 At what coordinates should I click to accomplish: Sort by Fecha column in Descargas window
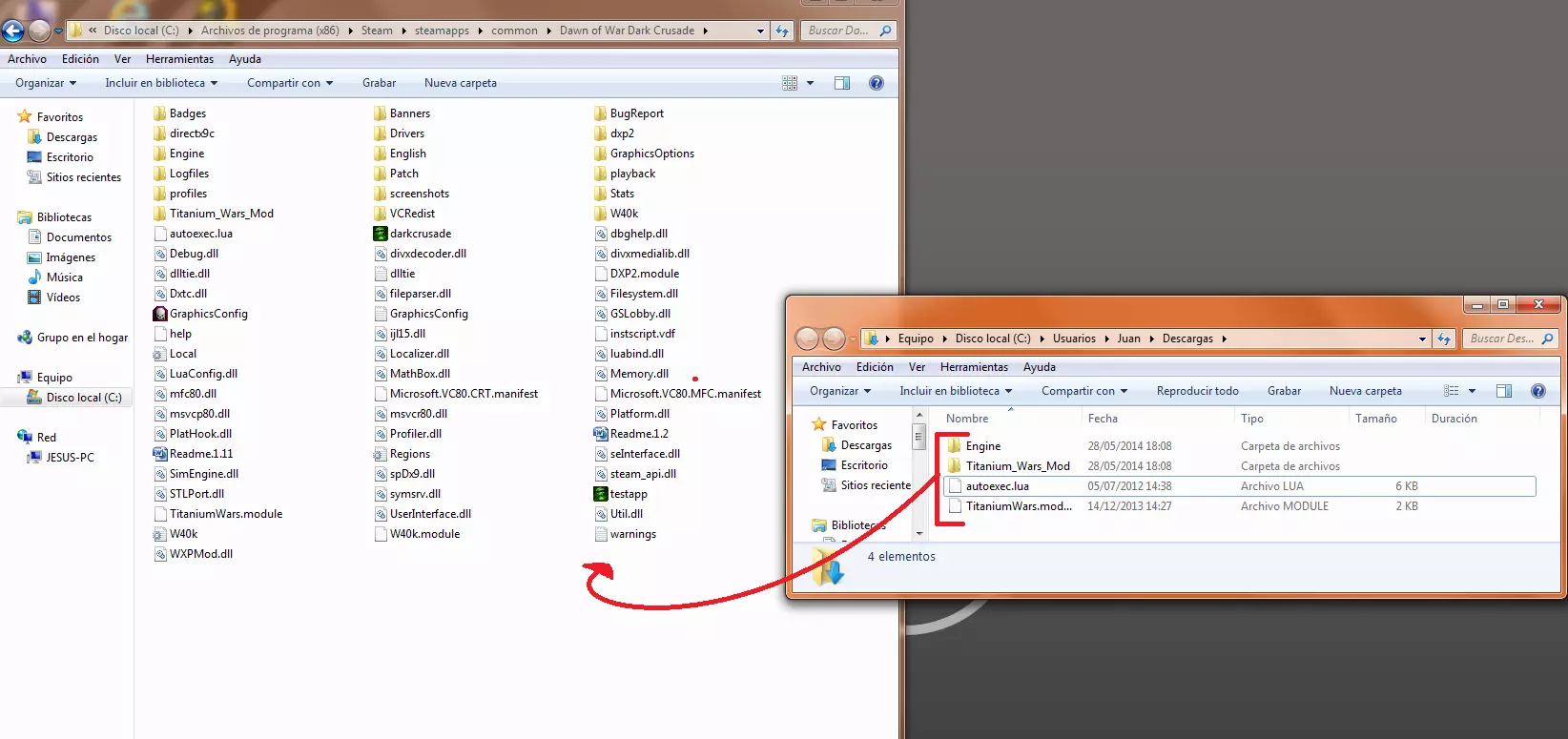[x=1103, y=419]
